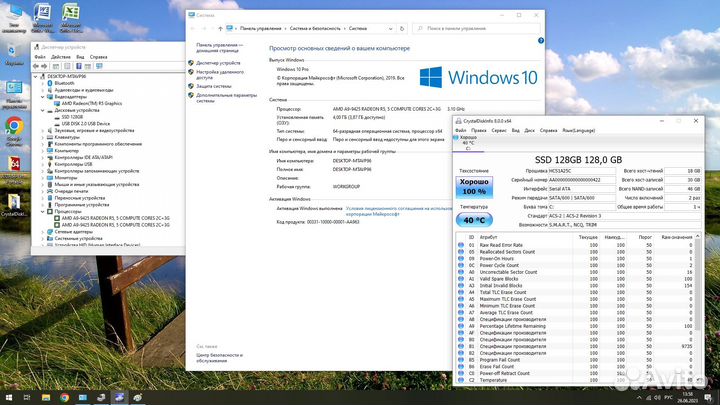Expand the Контроллеры USB node
The width and height of the screenshot is (720, 405).
[x=43, y=164]
